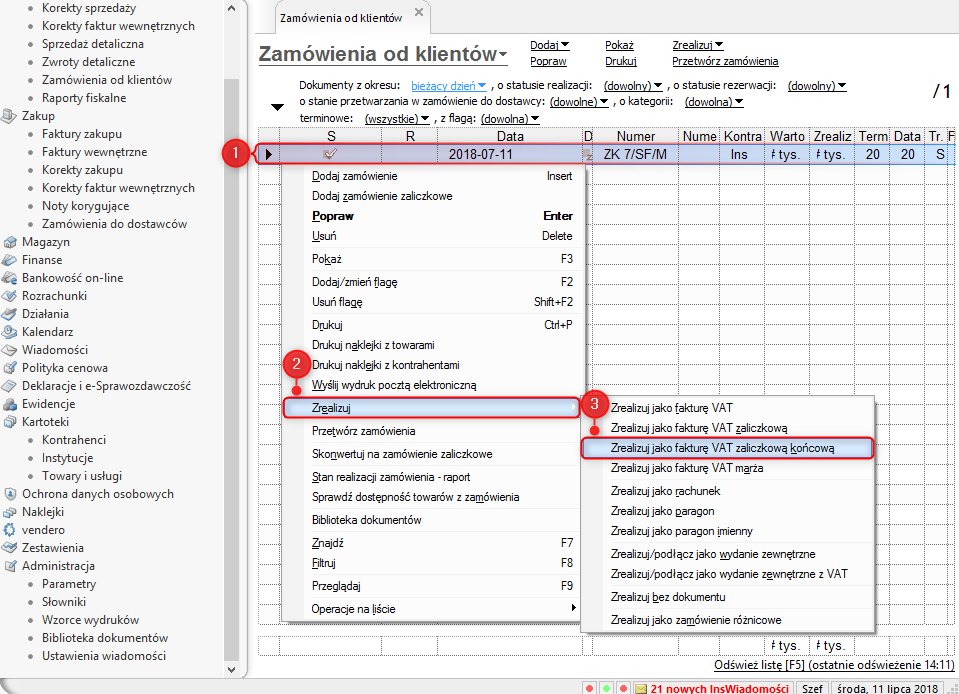Open Towary i usługi in sidebar

pos(81,476)
